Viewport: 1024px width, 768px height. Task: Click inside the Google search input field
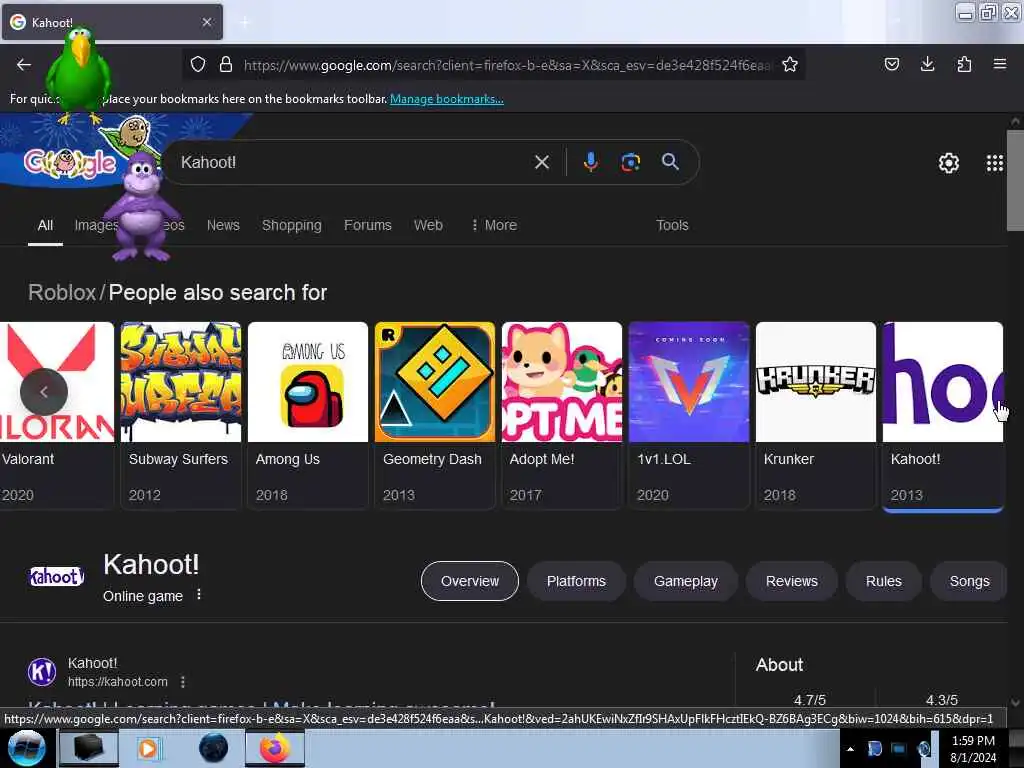pos(353,162)
